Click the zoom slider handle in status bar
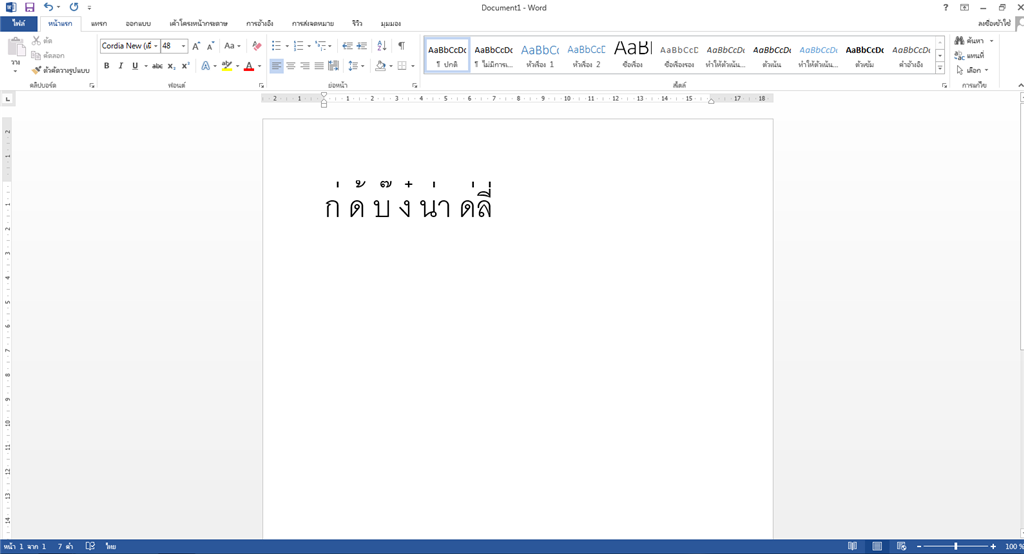The image size is (1024, 554). pyautogui.click(x=955, y=546)
